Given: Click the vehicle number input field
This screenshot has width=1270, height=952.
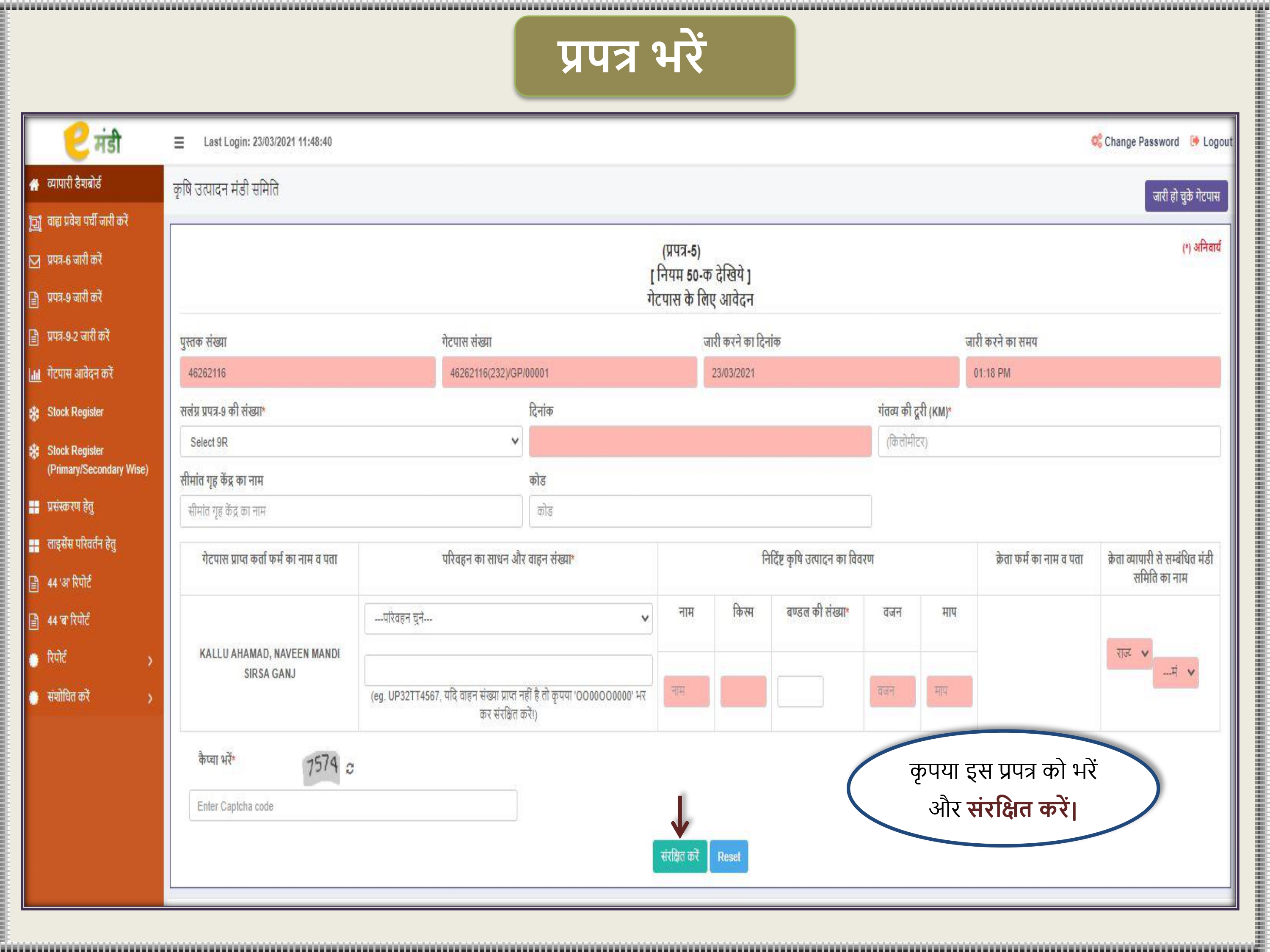Looking at the screenshot, I should click(x=508, y=670).
